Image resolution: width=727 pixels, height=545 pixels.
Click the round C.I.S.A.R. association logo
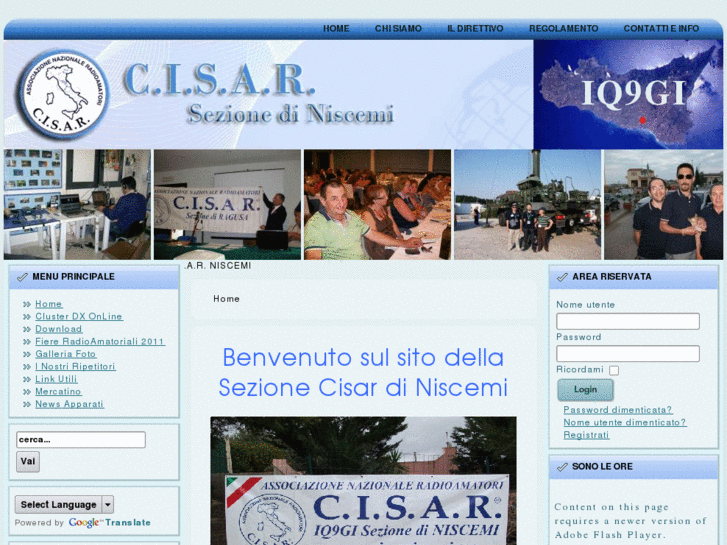(x=63, y=95)
